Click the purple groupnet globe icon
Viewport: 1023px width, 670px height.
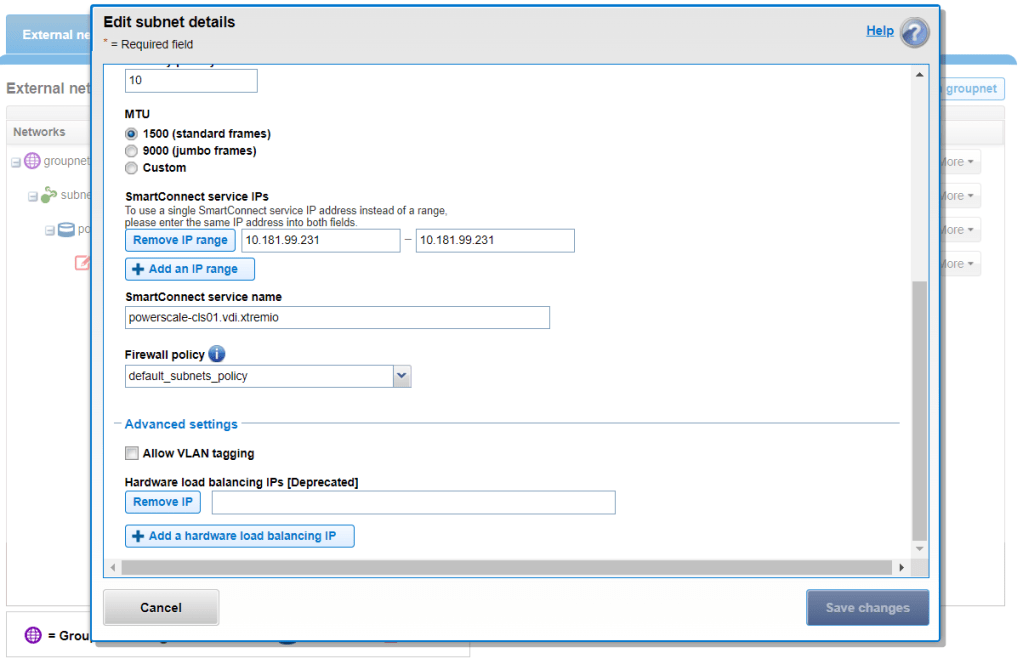pos(32,161)
